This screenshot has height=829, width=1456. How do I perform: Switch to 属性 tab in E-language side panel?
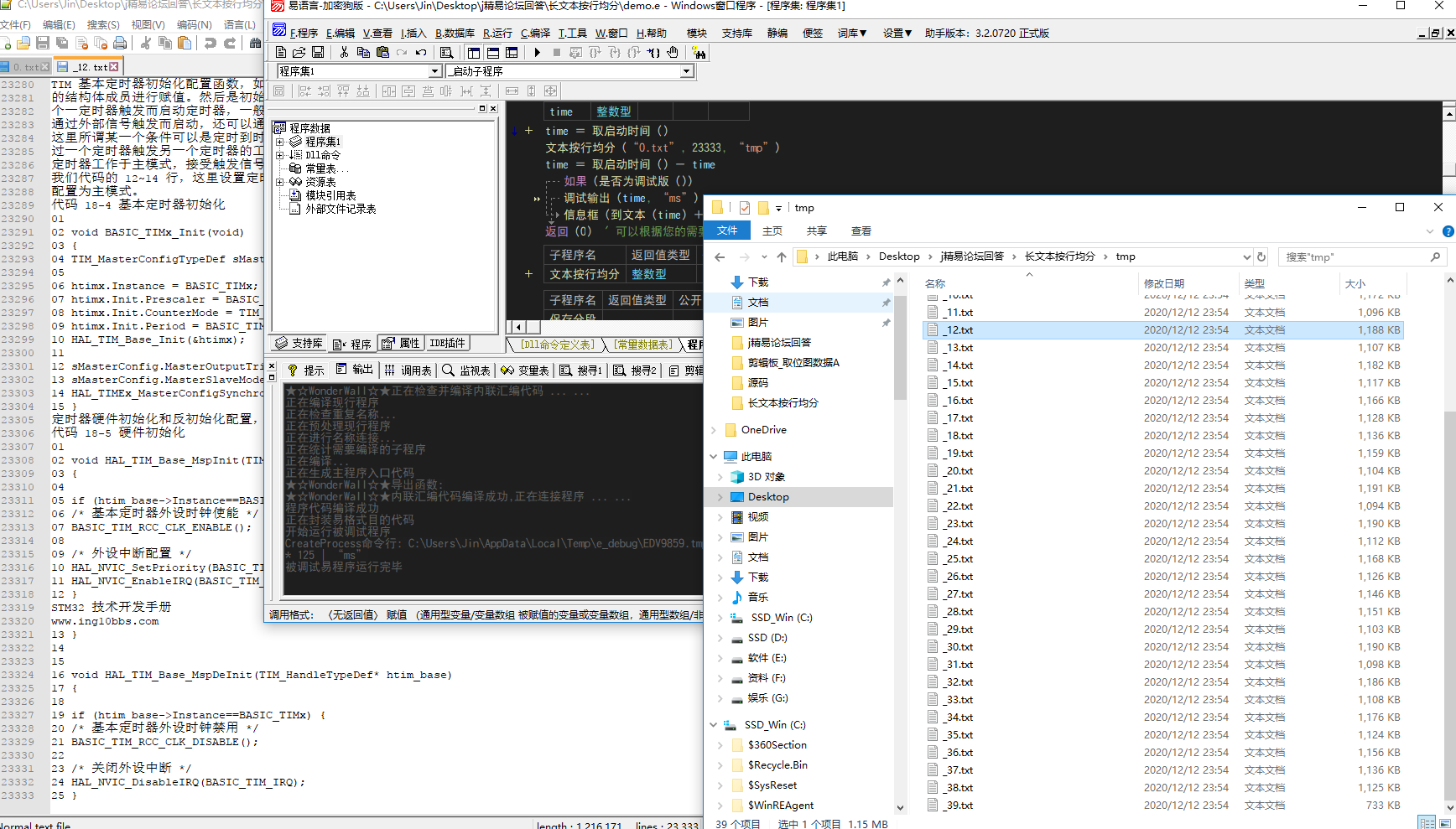pyautogui.click(x=401, y=343)
